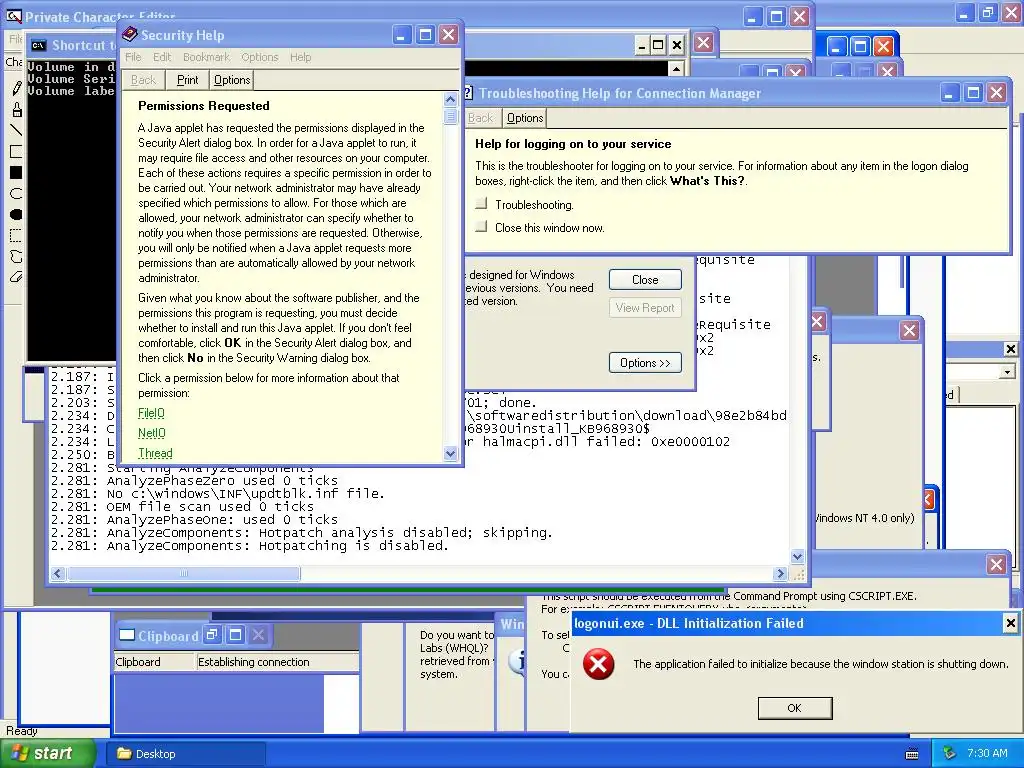
Task: Open the Thread permission link
Action: 155,453
